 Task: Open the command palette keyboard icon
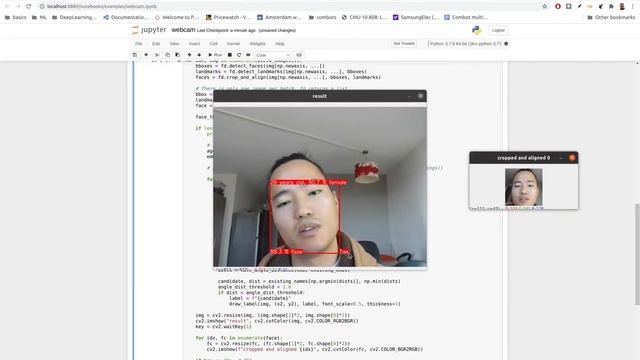(299, 55)
